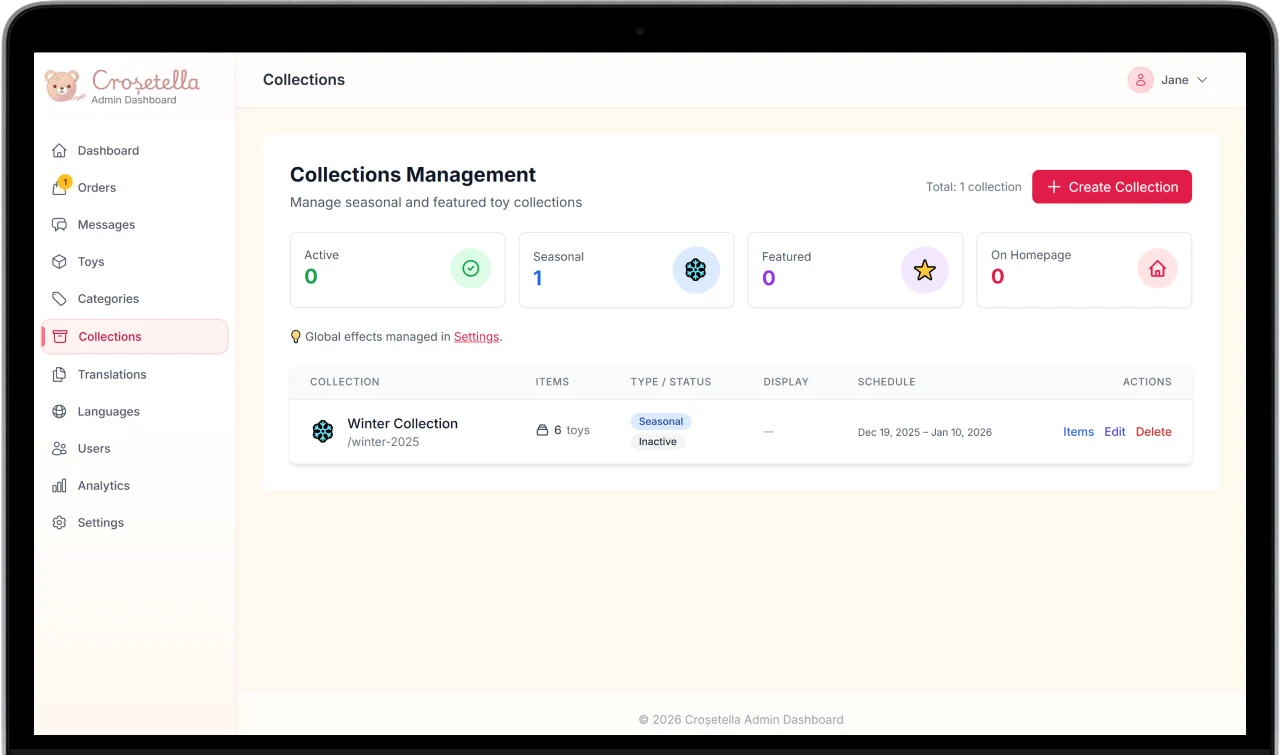Click the Collections archive box icon

(60, 337)
